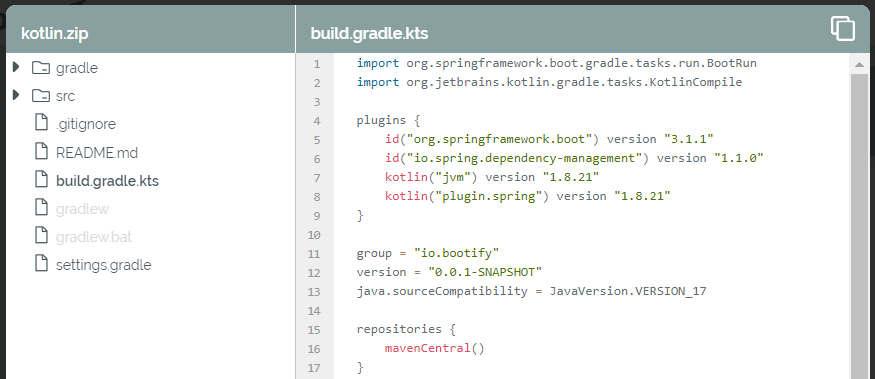Open the .gitignore file

click(86, 124)
